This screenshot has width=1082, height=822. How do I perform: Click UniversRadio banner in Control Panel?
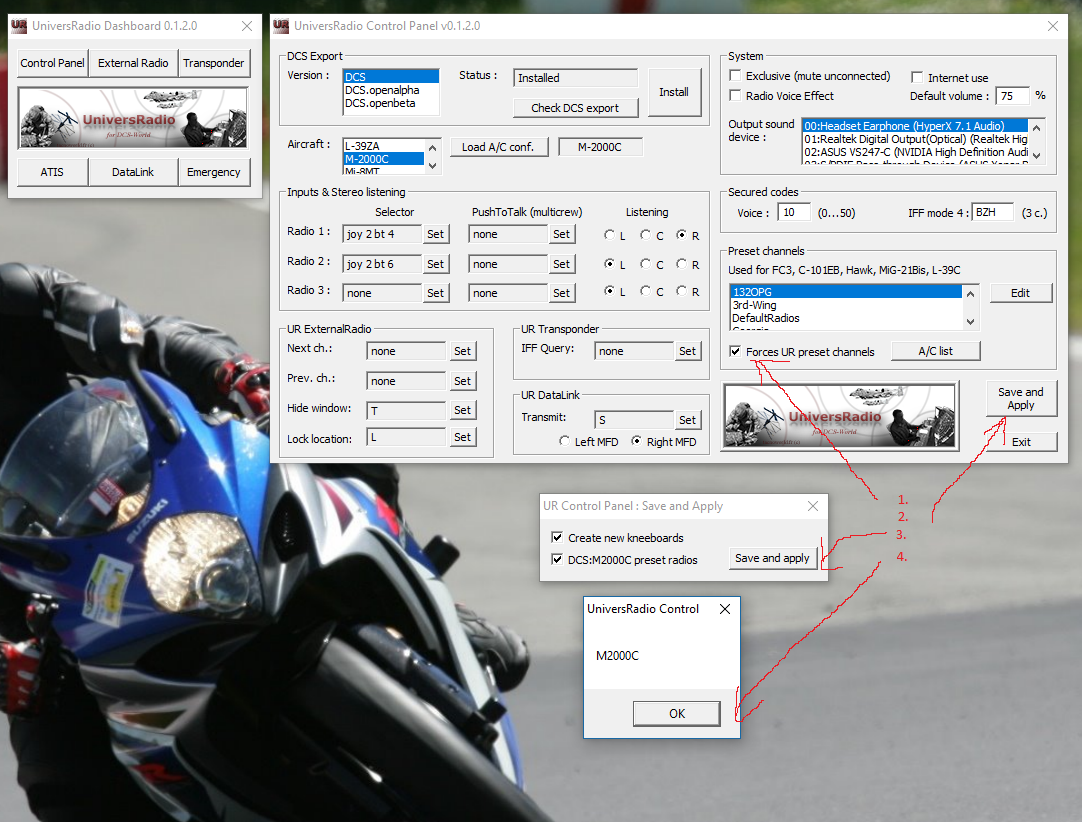click(840, 416)
